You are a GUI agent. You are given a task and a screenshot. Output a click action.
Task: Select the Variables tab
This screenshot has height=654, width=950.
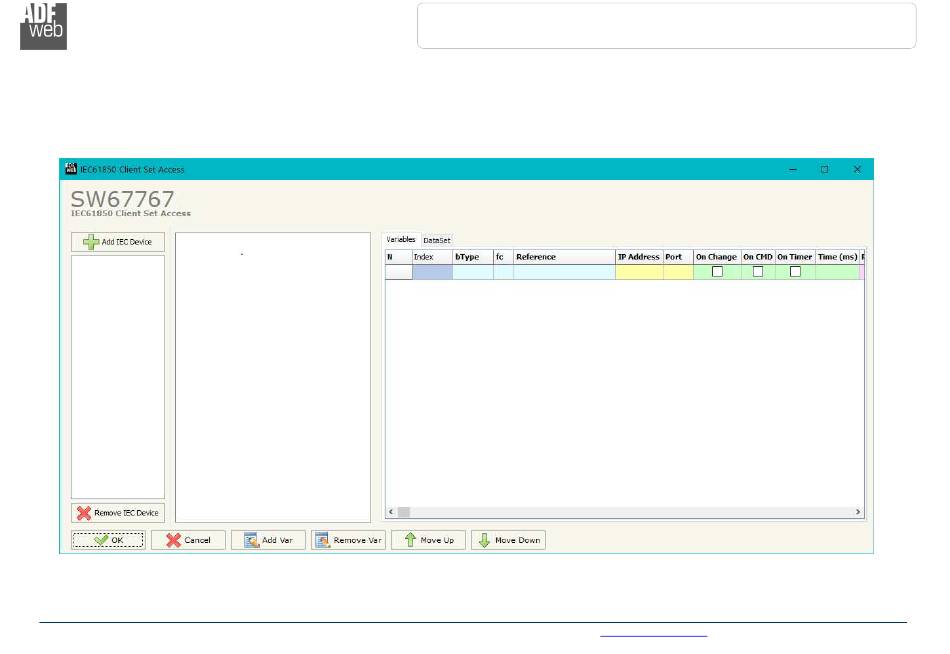(401, 240)
